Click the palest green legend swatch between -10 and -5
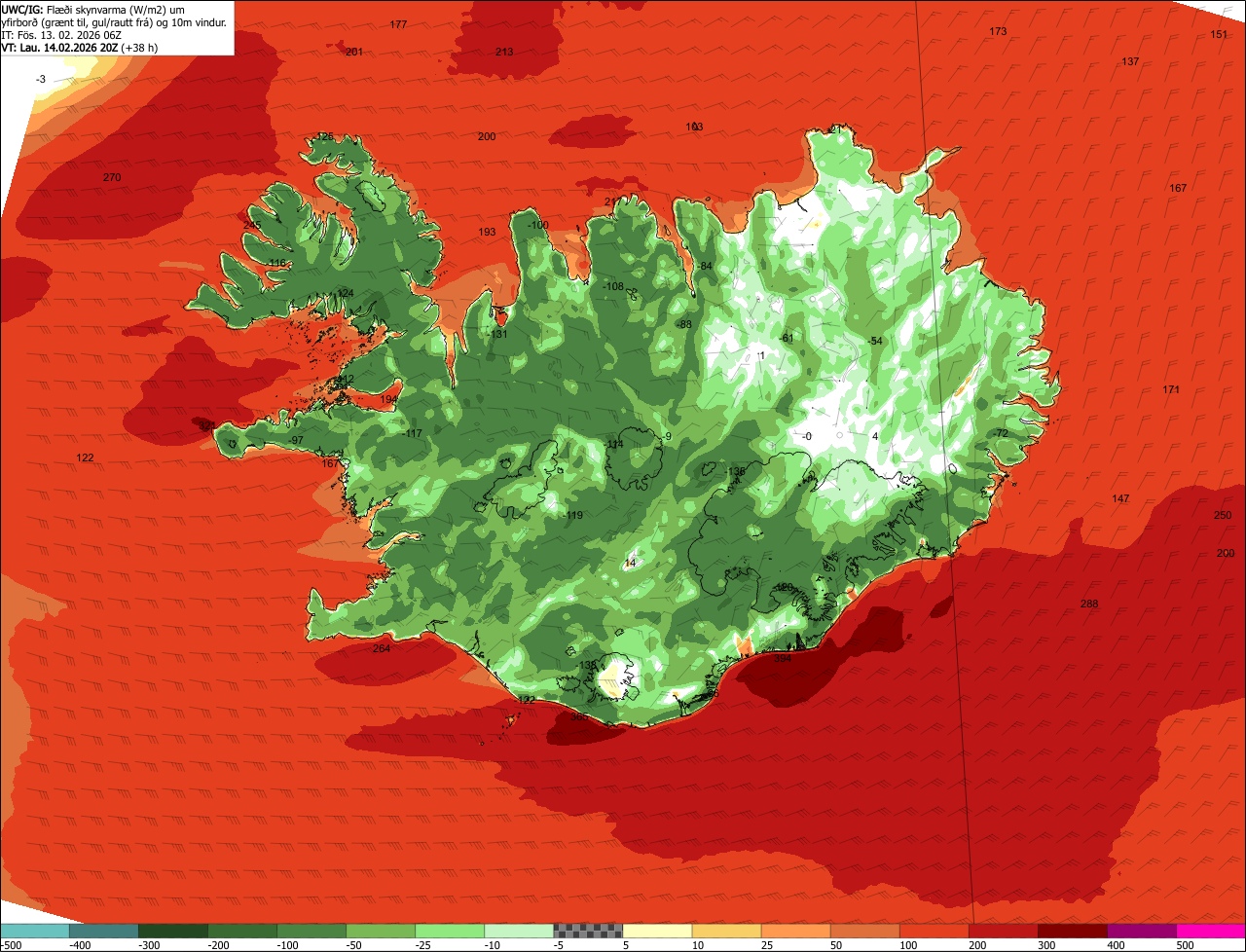1246x952 pixels. pos(519,931)
